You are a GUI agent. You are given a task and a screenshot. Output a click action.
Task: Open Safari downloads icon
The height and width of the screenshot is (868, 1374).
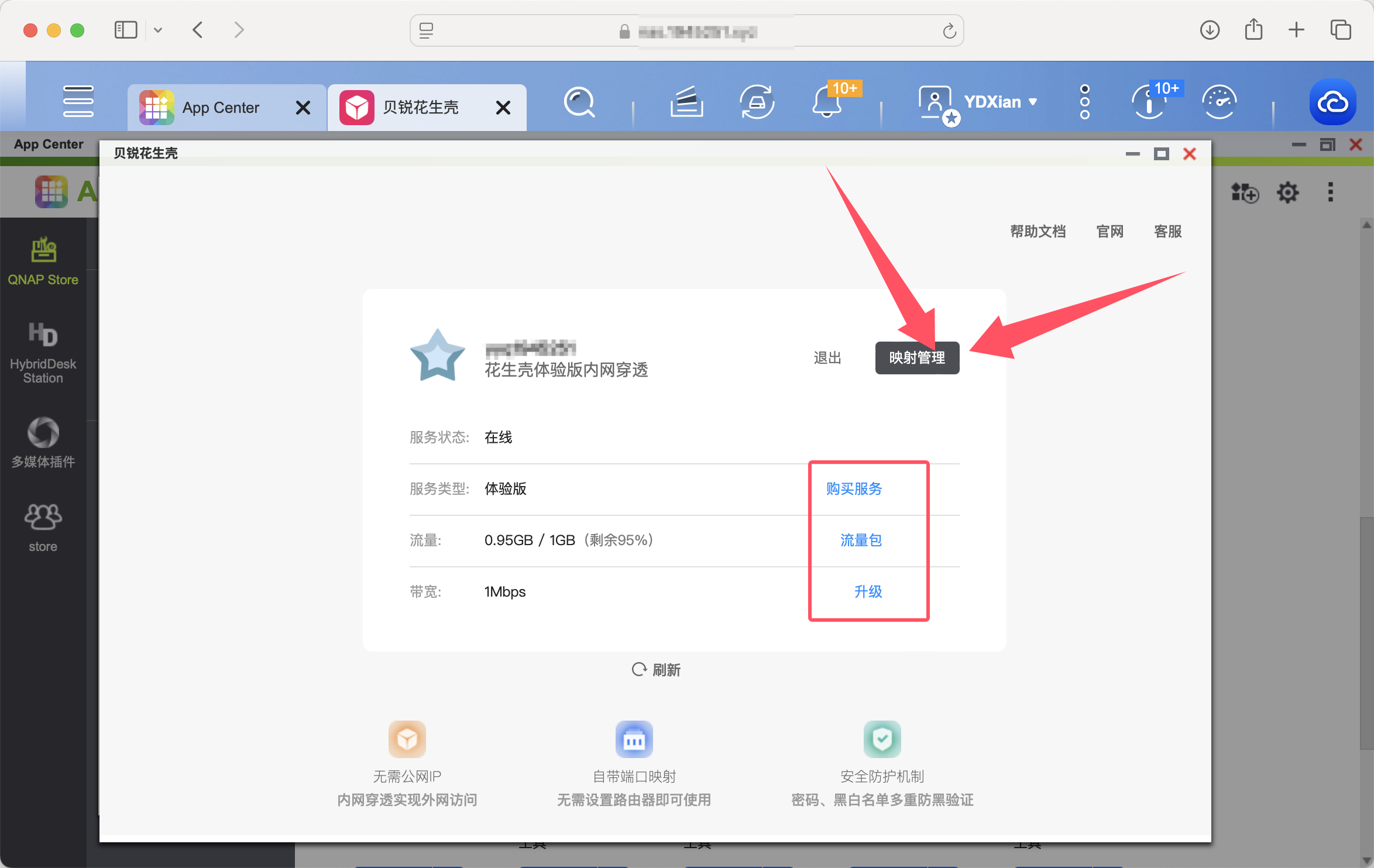[1210, 30]
